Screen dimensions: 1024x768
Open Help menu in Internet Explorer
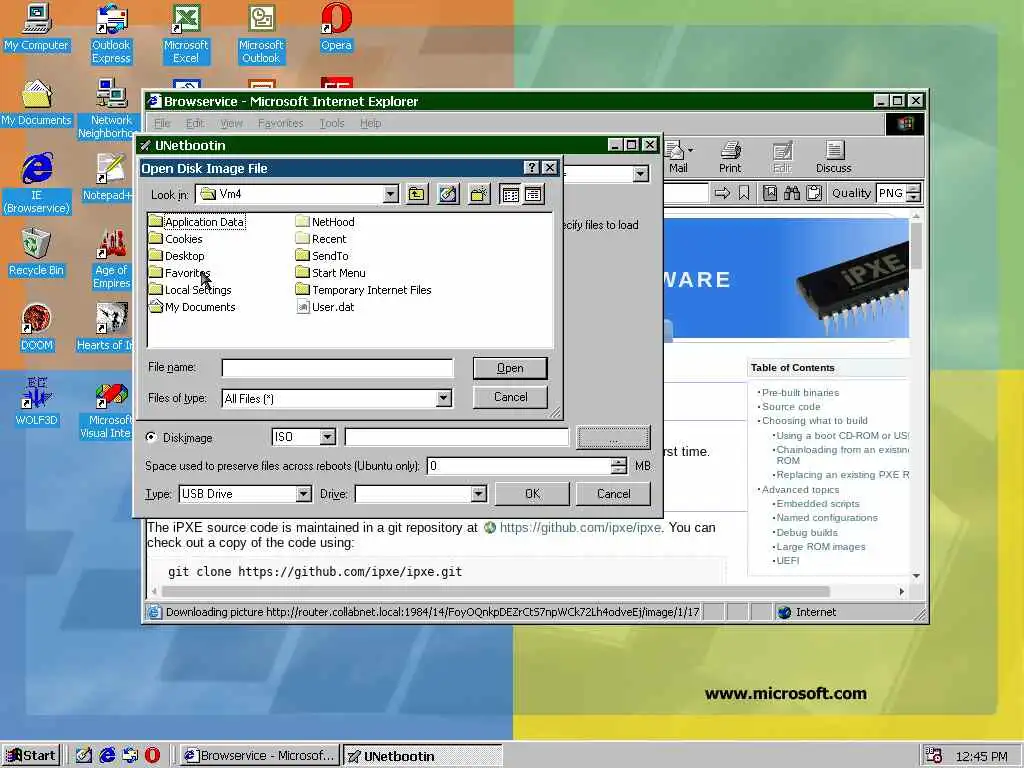click(370, 123)
